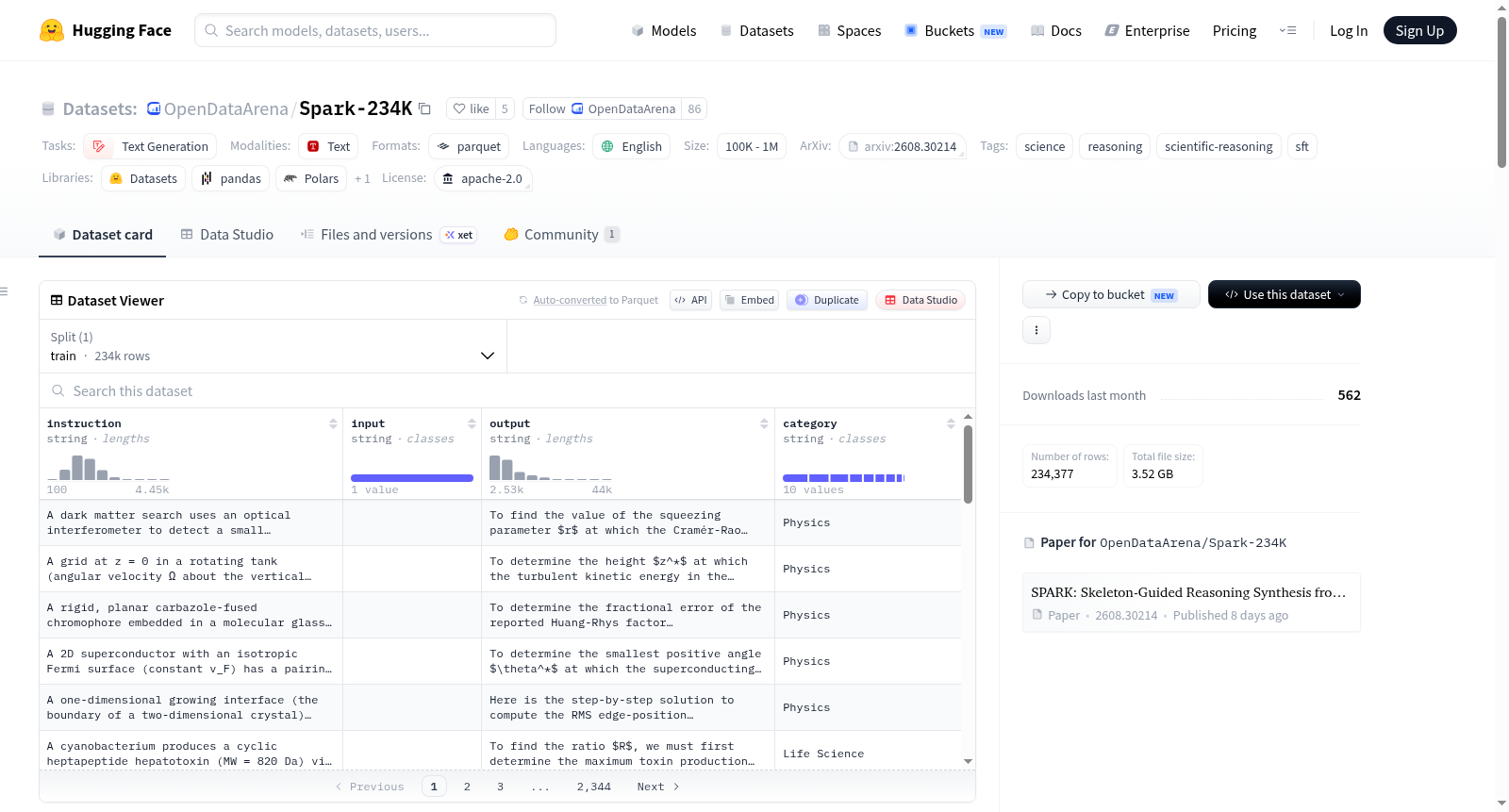Click the Sign Up button
Screen dimensions: 1509x812
(x=1419, y=30)
